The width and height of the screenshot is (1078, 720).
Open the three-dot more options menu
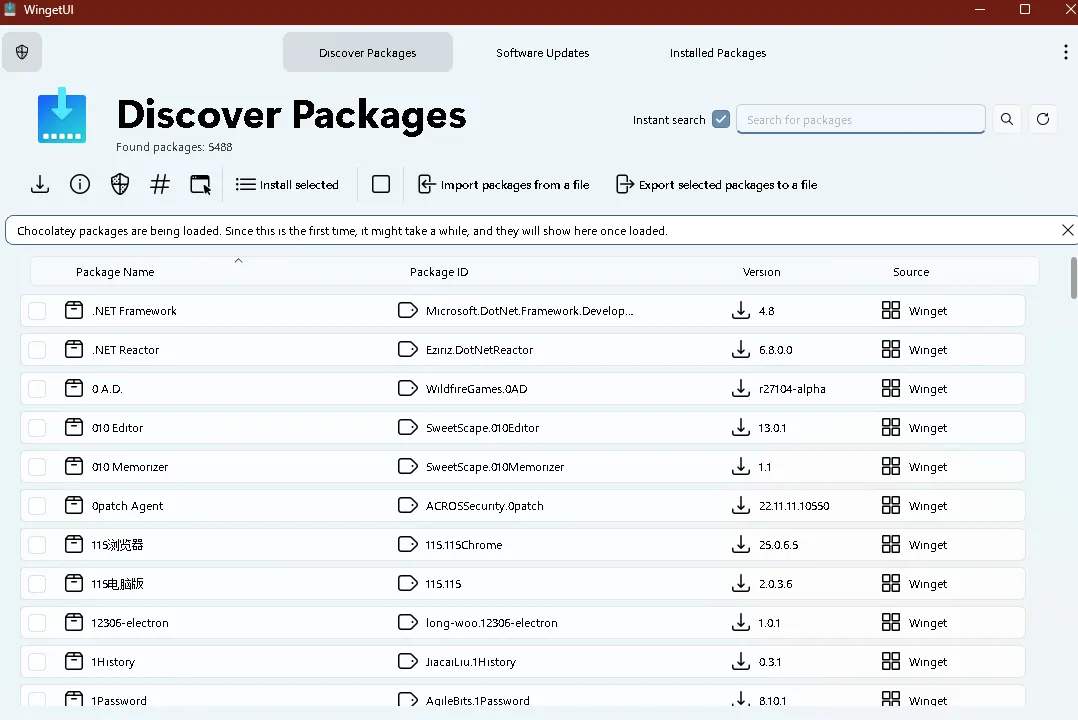click(x=1065, y=53)
